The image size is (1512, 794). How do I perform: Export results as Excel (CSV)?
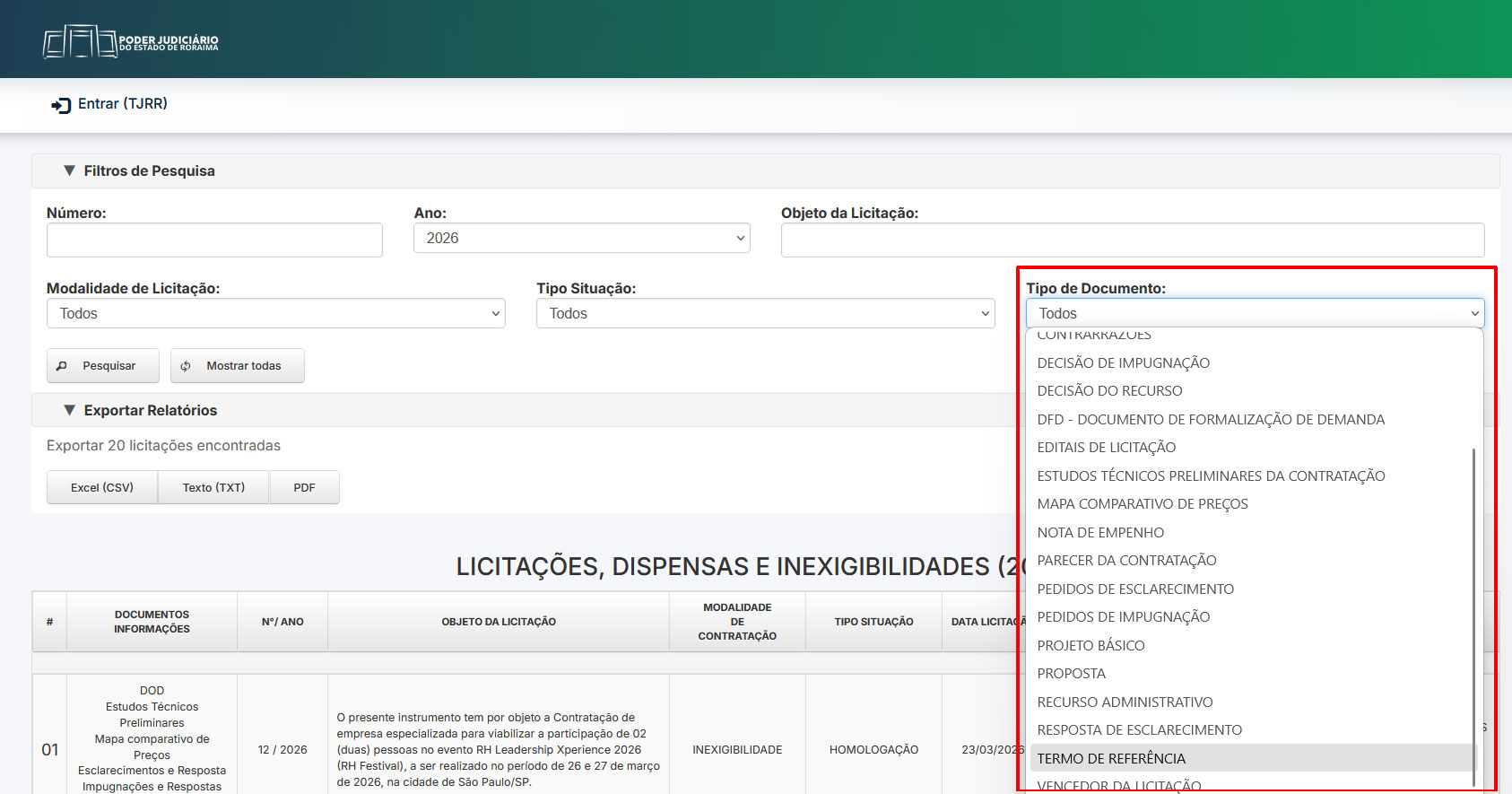click(102, 487)
